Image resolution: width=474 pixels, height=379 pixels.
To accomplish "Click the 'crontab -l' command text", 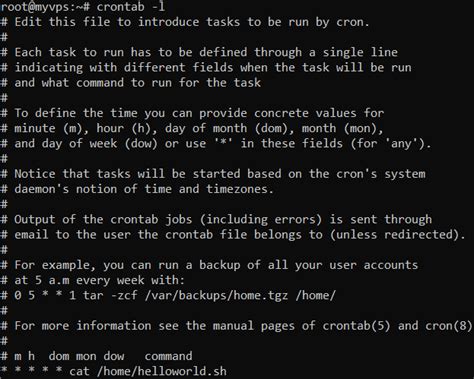I will pyautogui.click(x=130, y=7).
